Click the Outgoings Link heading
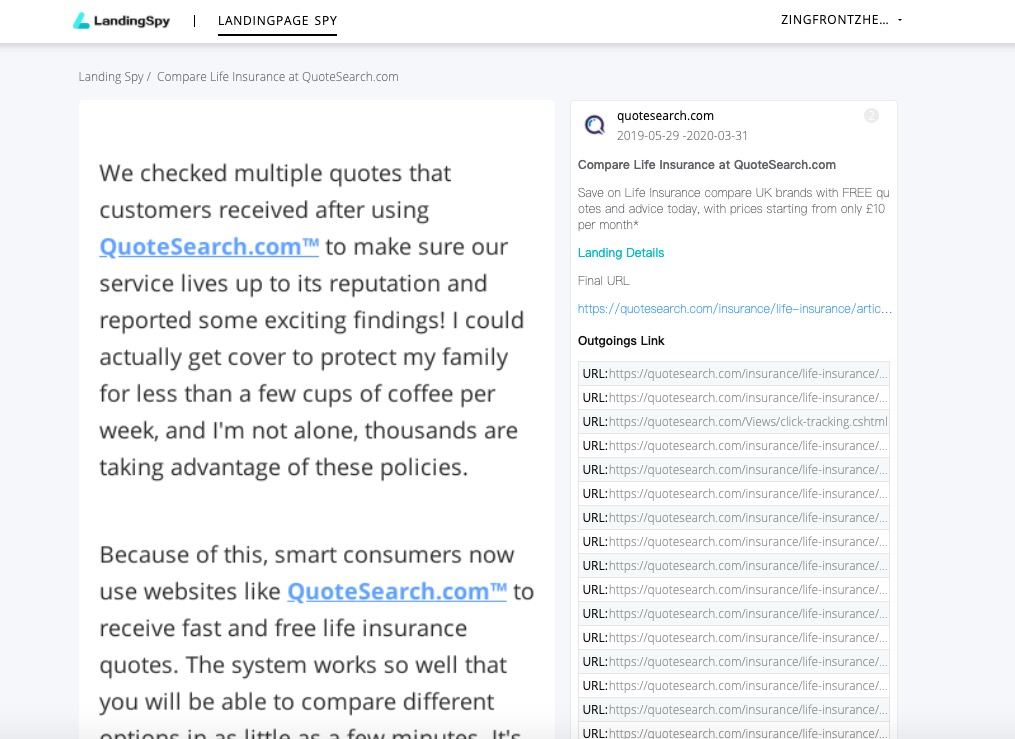Screen dimensions: 1015x739 621,341
